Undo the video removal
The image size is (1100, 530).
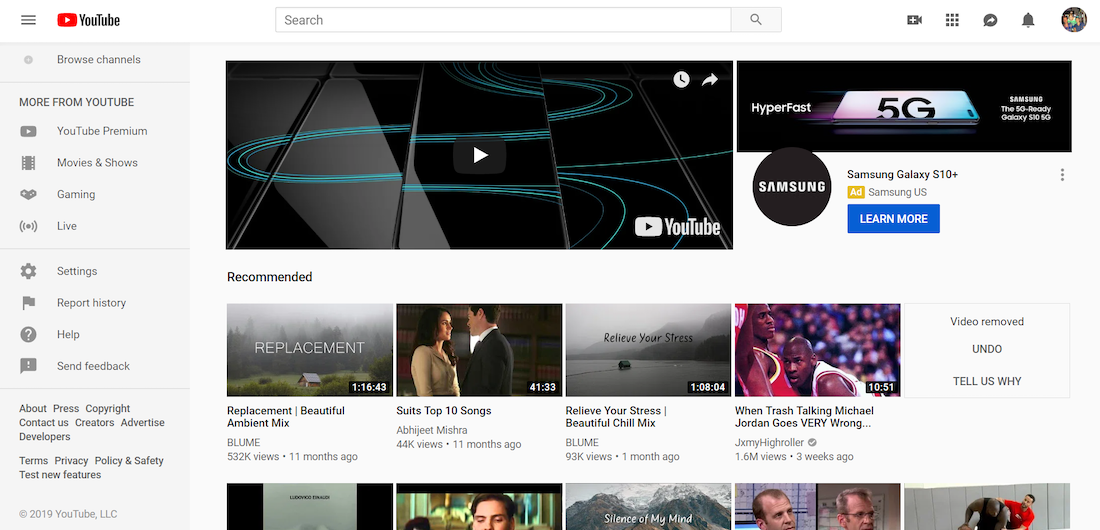coord(986,349)
